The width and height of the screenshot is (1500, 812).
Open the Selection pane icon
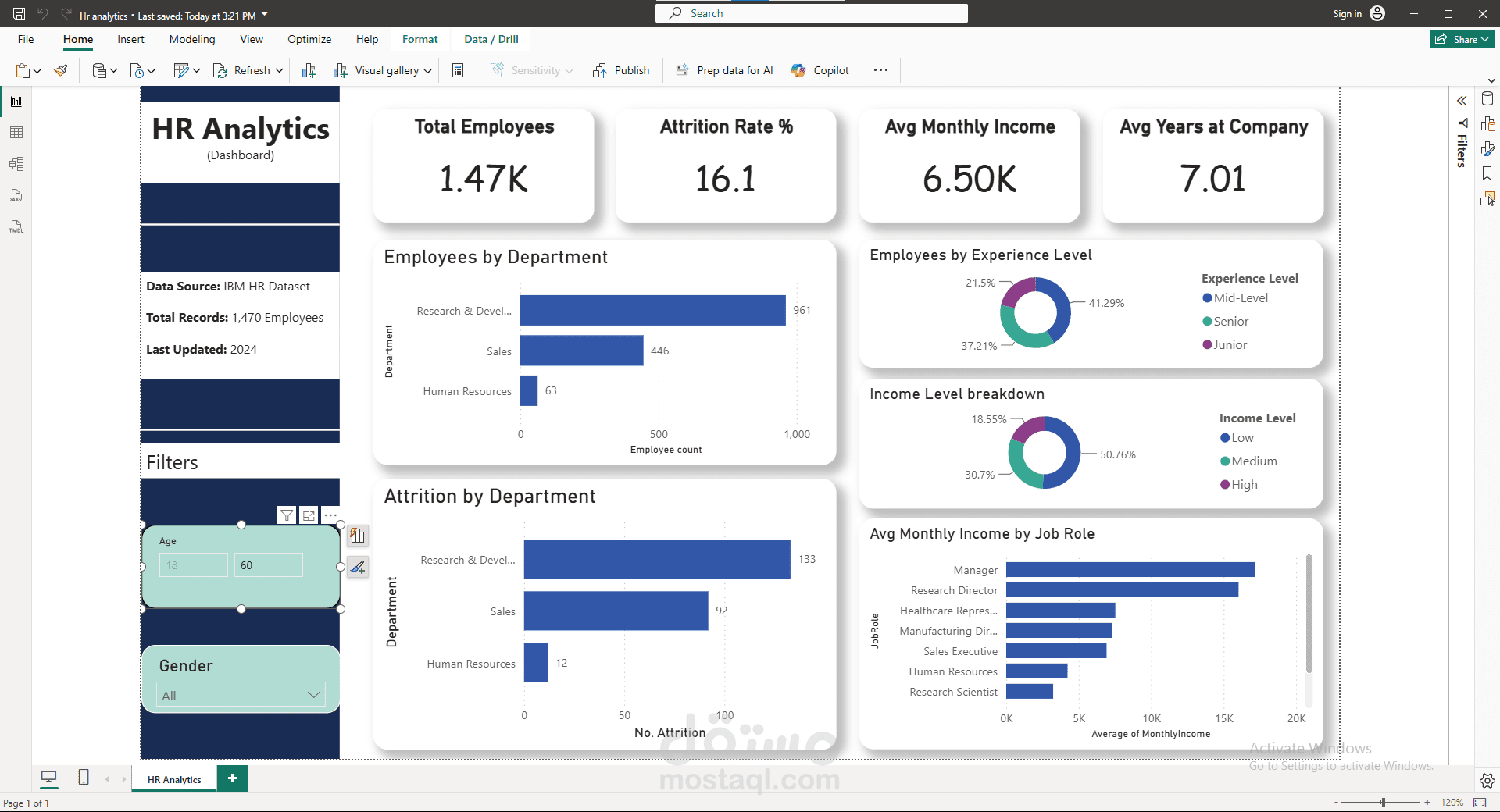(x=1487, y=198)
